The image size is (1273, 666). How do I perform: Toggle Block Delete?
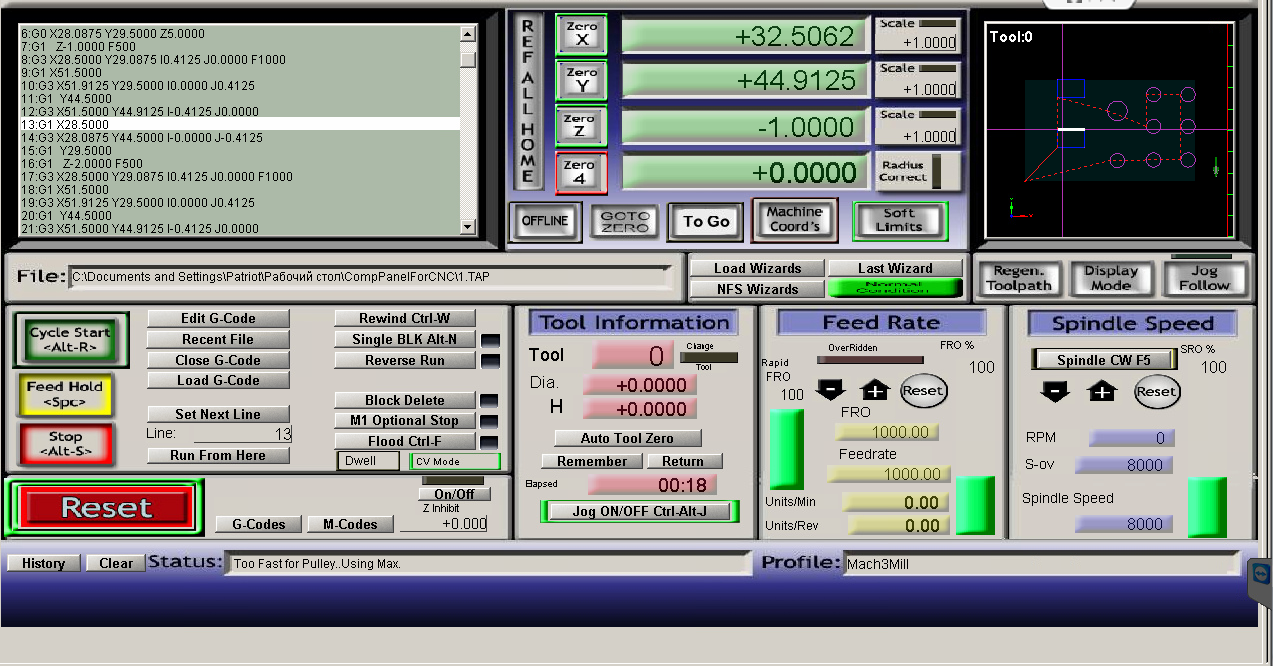click(x=404, y=400)
